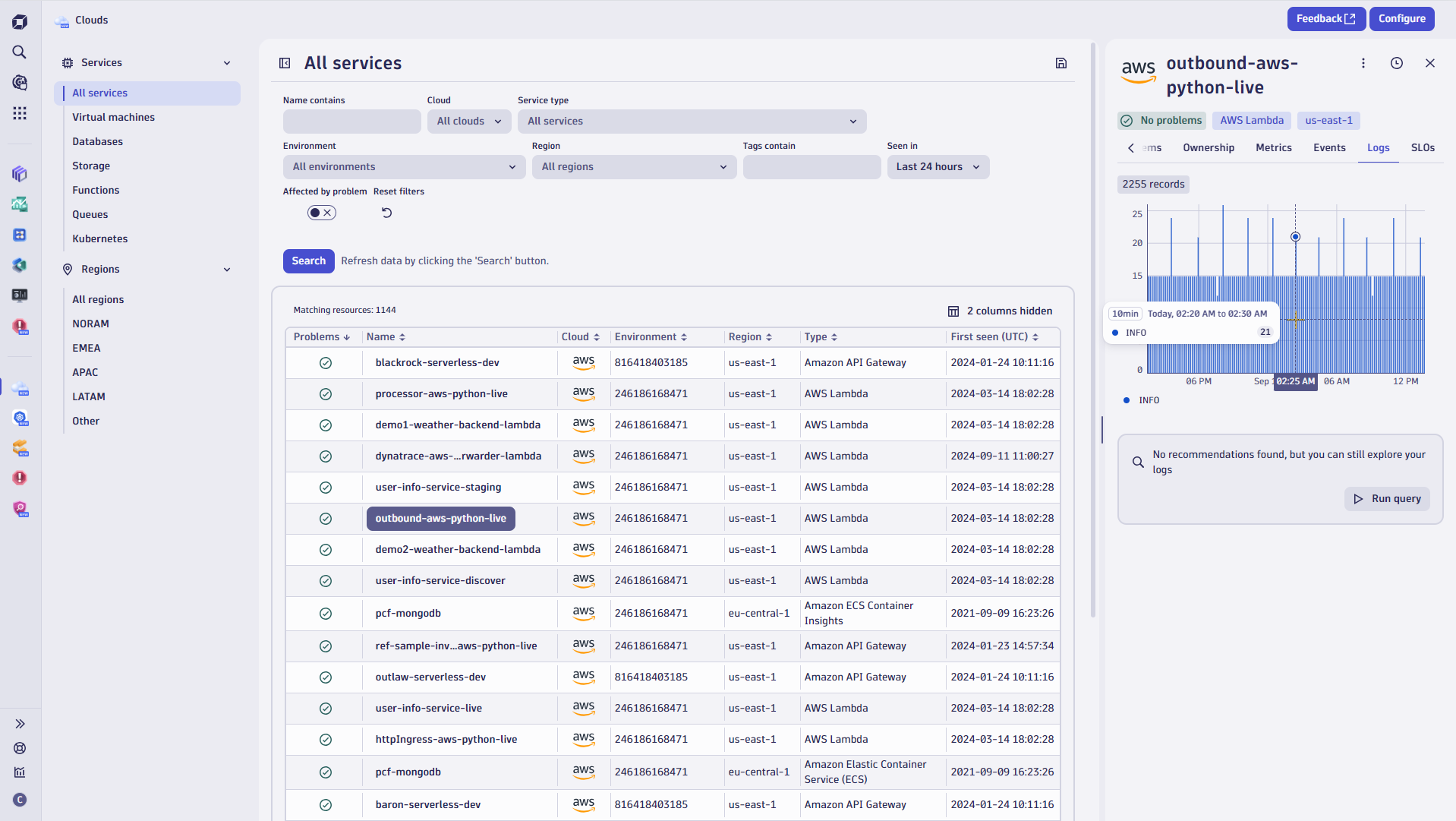The height and width of the screenshot is (821, 1456).
Task: Open the search icon in the sidebar
Action: point(20,52)
